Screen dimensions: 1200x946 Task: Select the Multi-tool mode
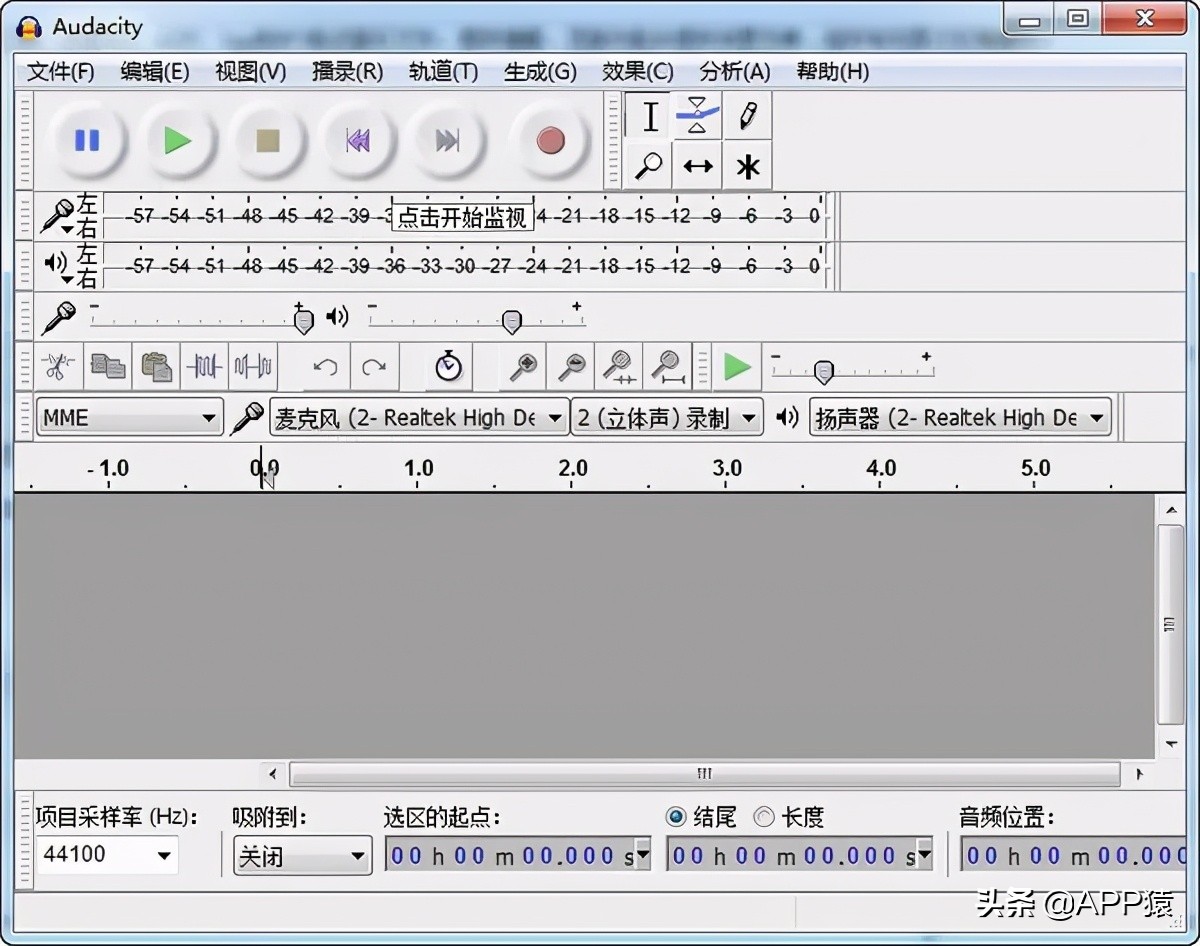click(746, 165)
